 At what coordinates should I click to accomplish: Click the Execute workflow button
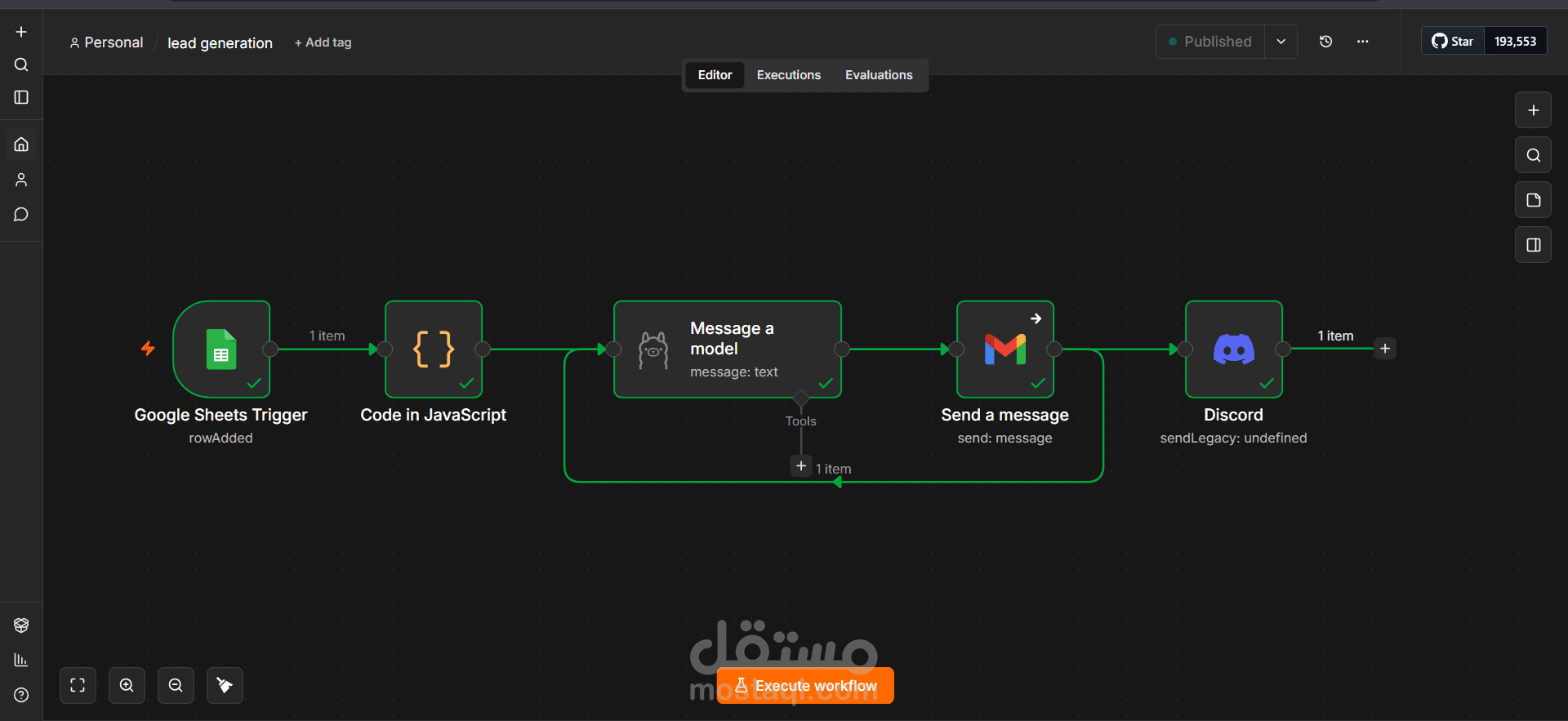pos(805,686)
